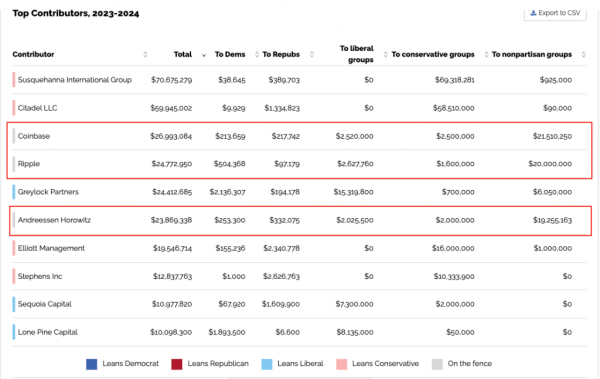Sort by To liberal groups column arrows
The height and width of the screenshot is (379, 600).
tap(385, 54)
